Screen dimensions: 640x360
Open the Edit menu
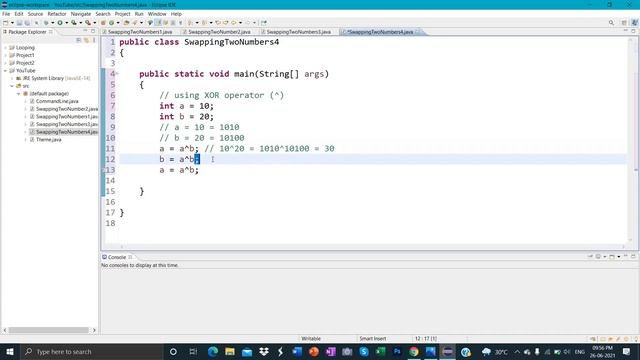19,14
